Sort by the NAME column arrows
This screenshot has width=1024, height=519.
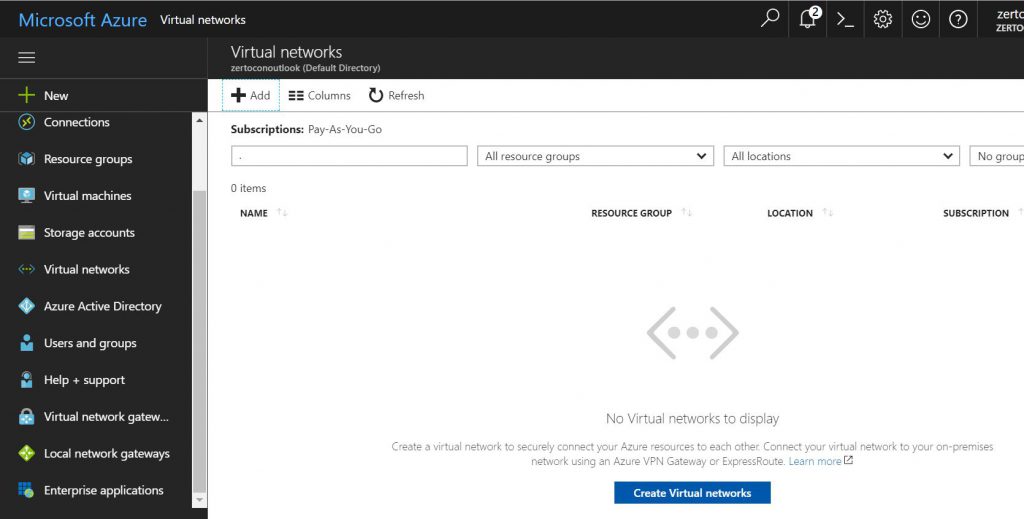coord(281,213)
